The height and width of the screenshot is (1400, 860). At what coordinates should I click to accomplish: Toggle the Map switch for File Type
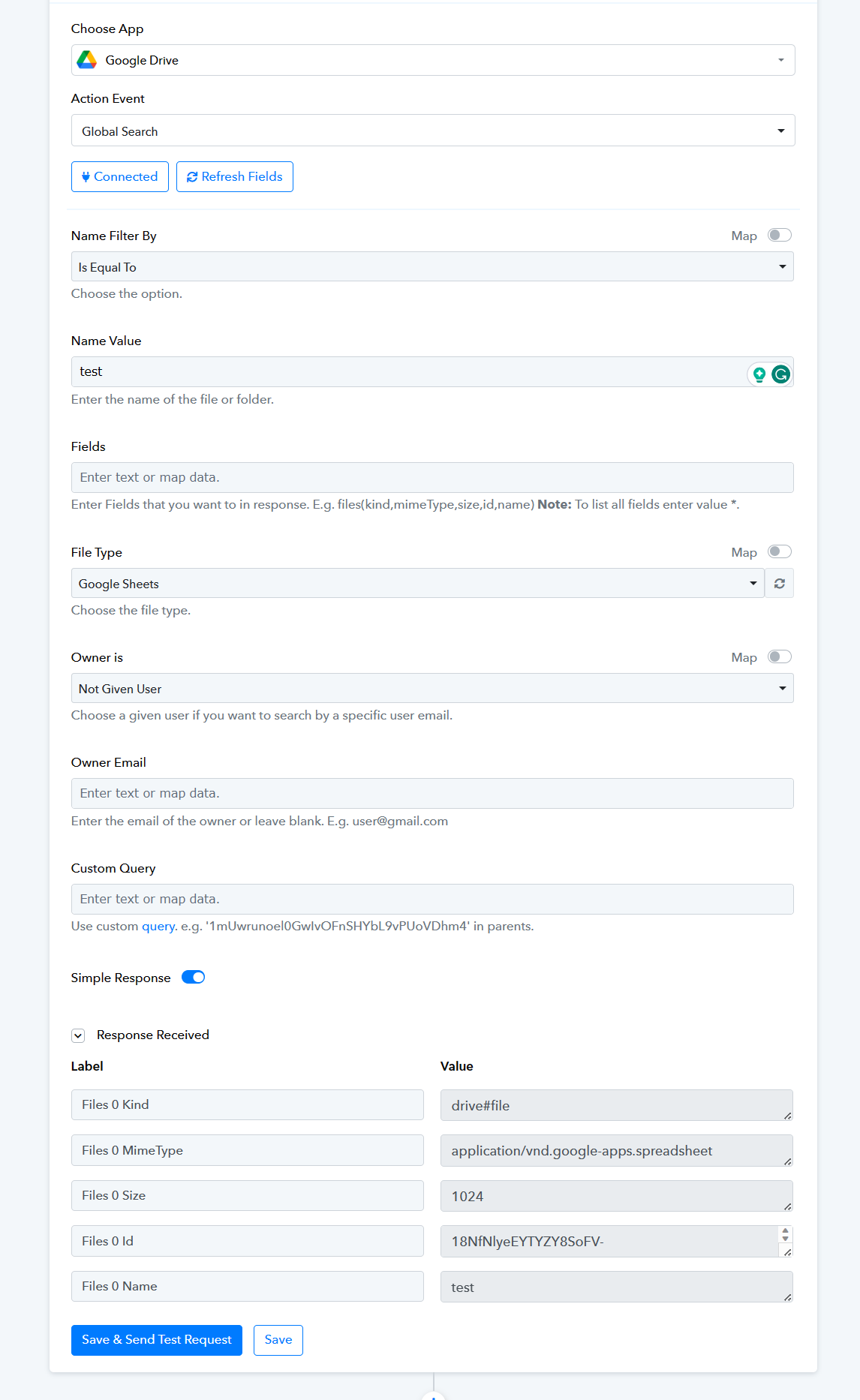point(779,552)
